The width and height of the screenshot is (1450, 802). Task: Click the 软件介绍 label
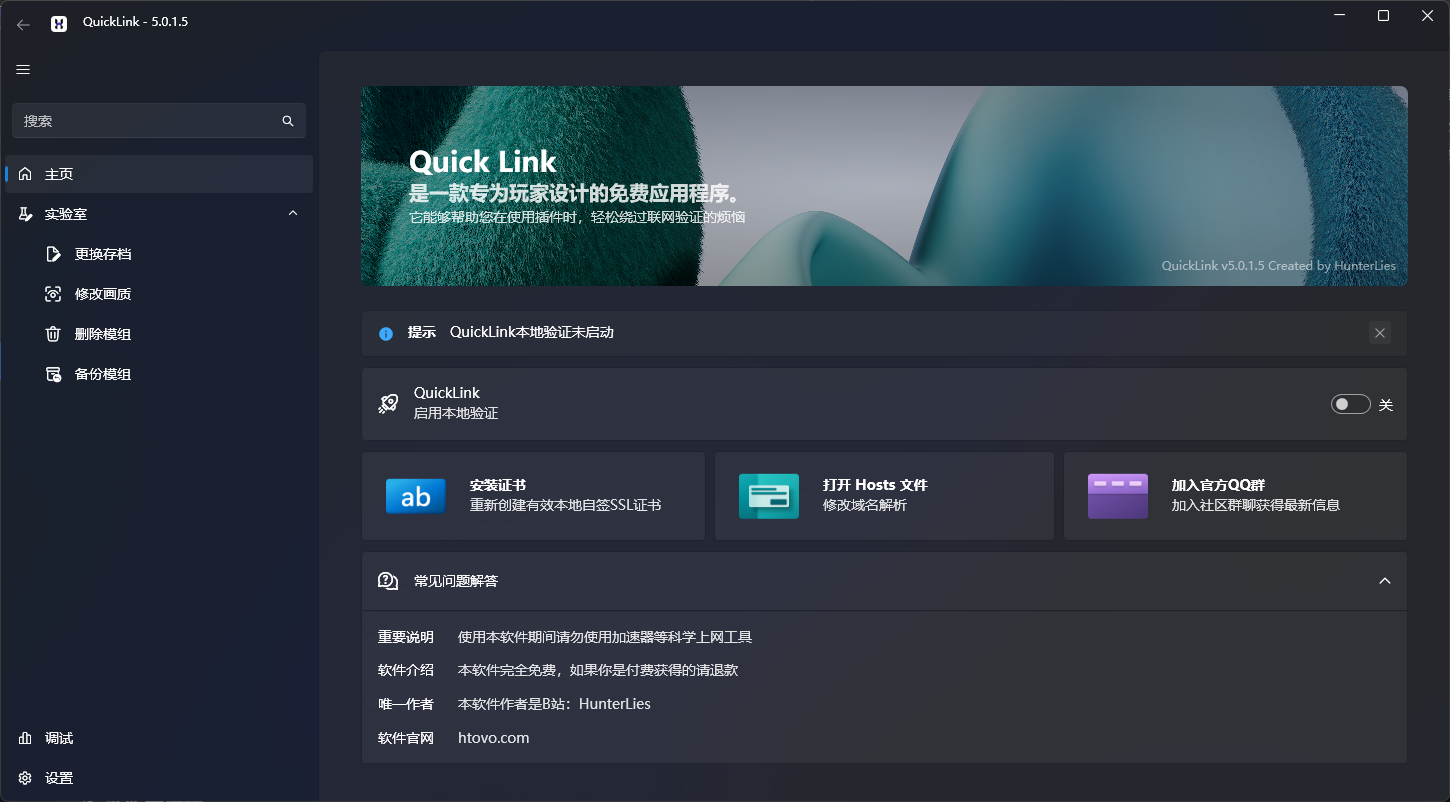pyautogui.click(x=406, y=670)
